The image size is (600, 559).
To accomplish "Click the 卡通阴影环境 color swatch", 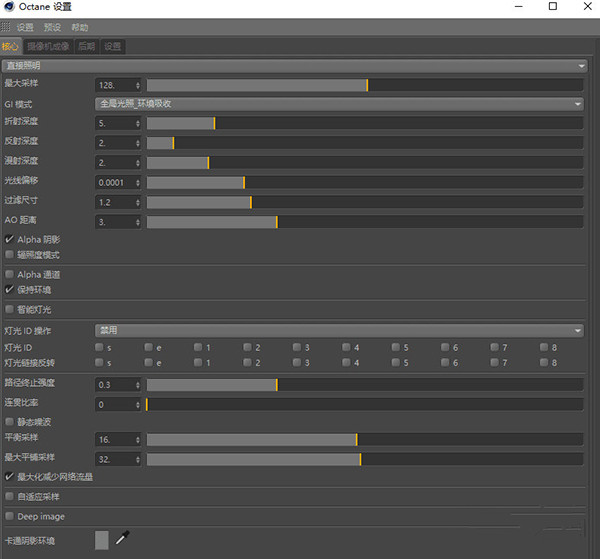I will (101, 540).
